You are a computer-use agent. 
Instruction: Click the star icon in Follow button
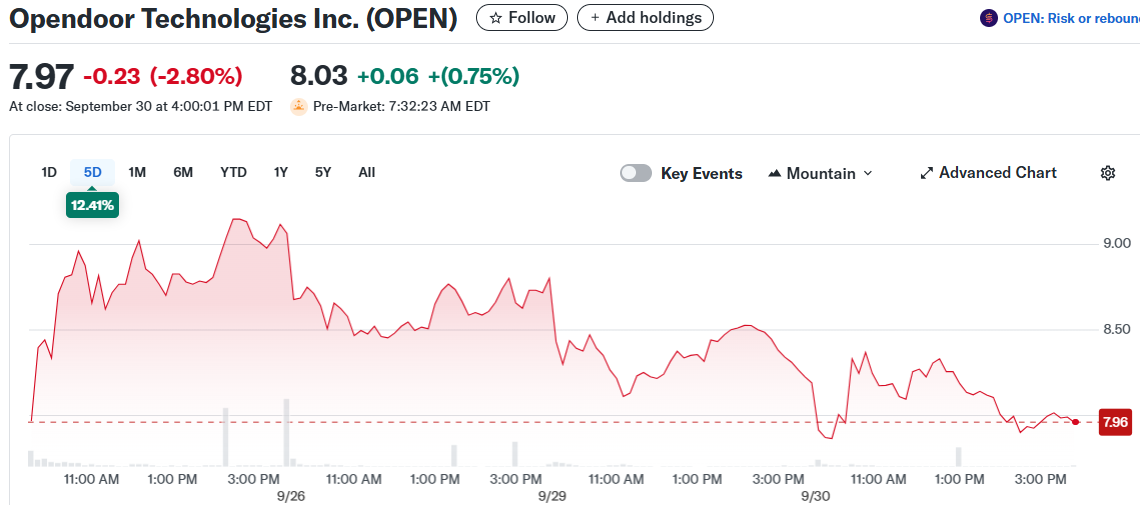click(495, 18)
